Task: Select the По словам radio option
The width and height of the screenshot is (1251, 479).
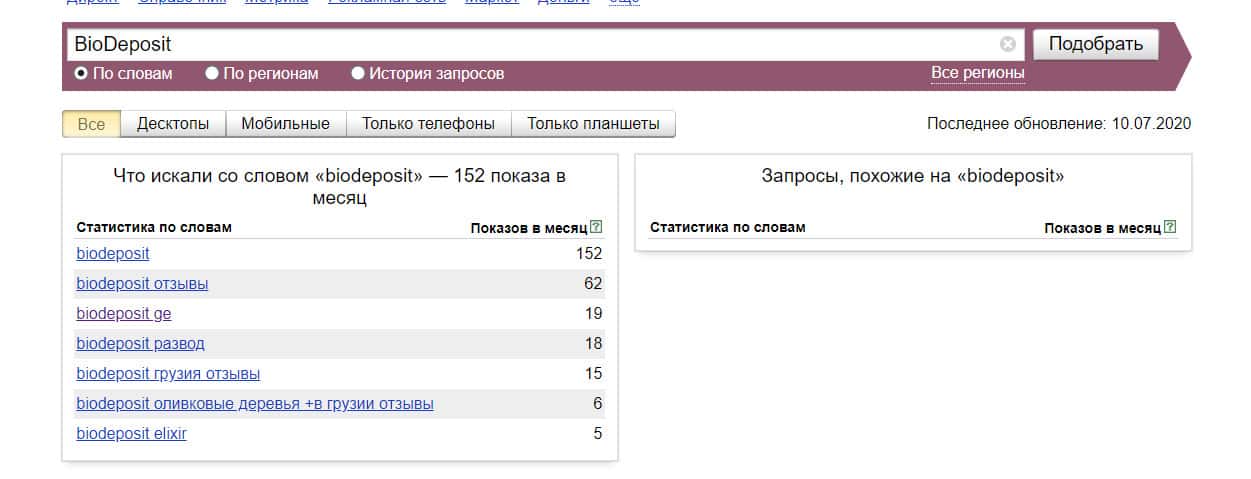Action: pyautogui.click(x=81, y=73)
